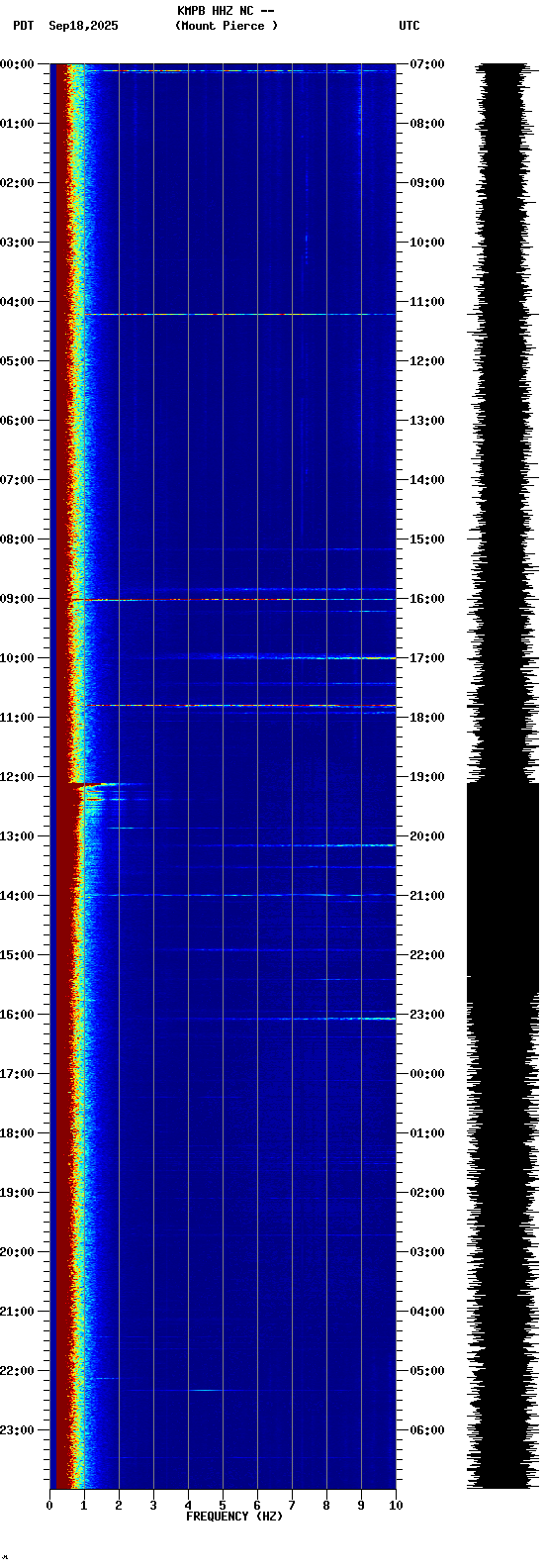Select the '06:00' label on the PDT axis

click(x=17, y=421)
